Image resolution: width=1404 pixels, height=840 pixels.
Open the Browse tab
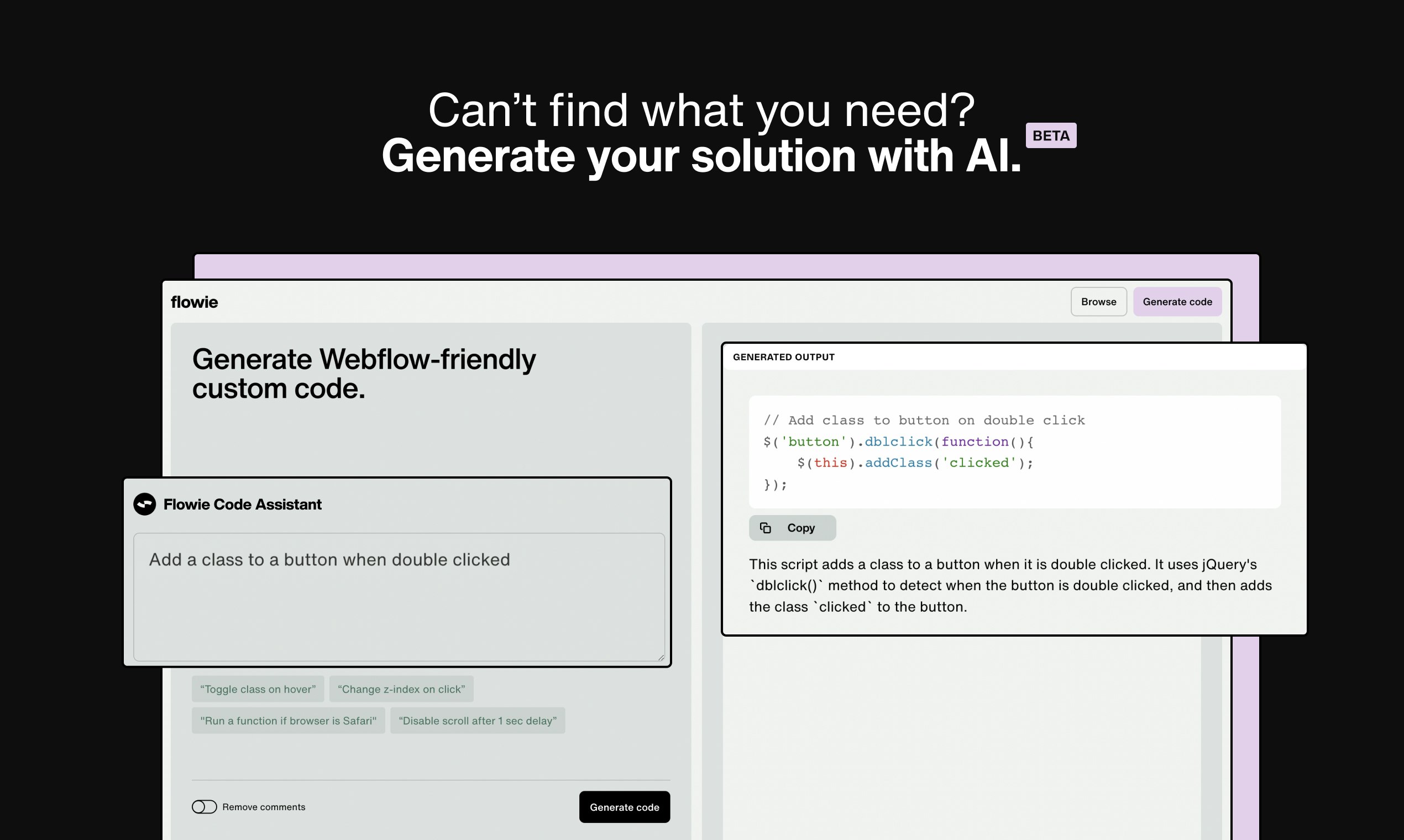(x=1098, y=302)
